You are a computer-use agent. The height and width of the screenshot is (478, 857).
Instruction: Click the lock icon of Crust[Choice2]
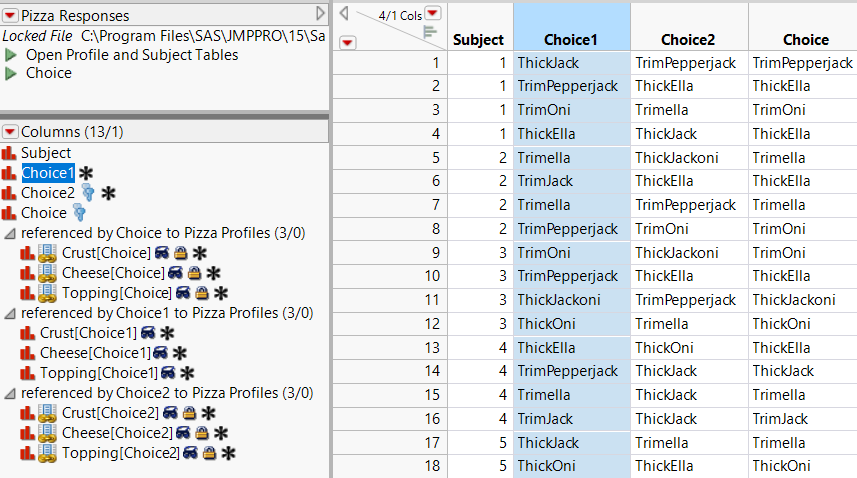(189, 412)
